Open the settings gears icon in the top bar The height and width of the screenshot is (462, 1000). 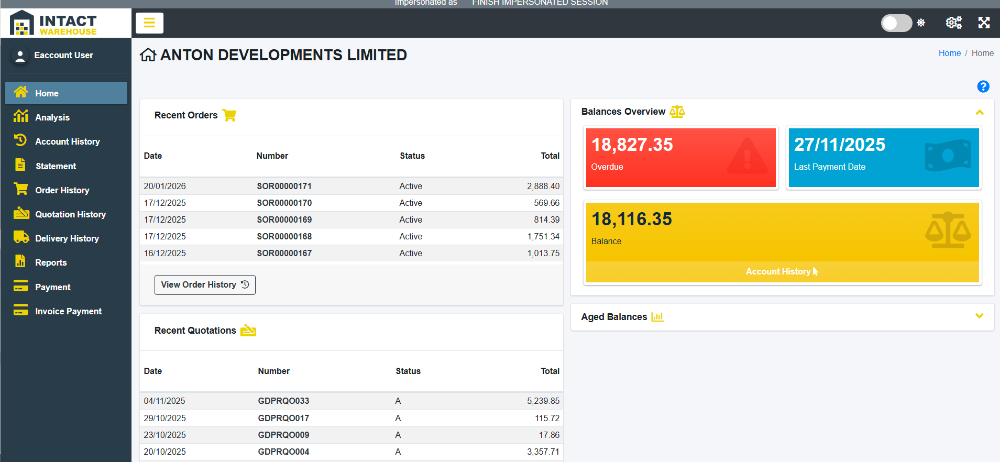click(x=953, y=23)
